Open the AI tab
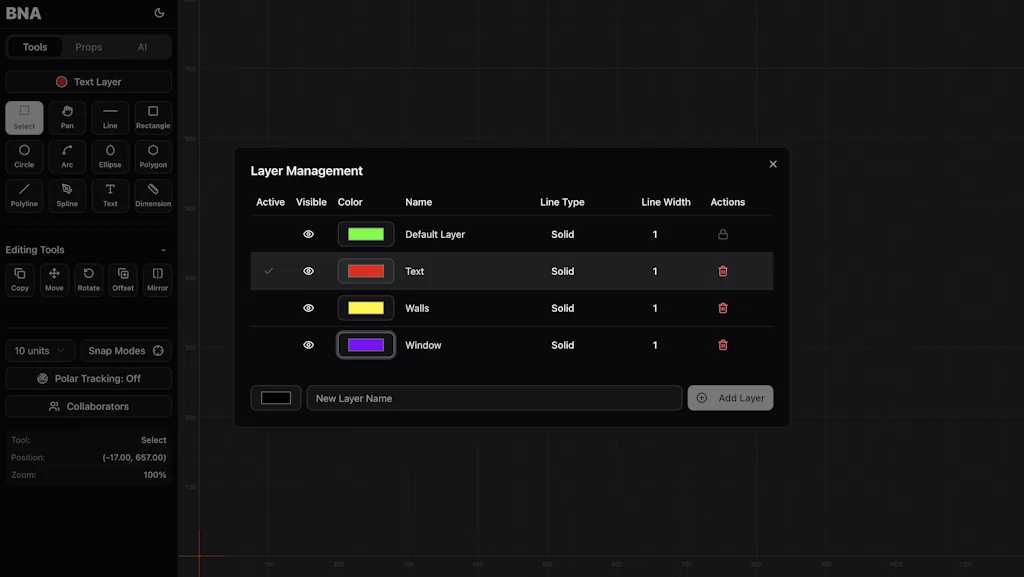Screen dimensions: 1024x577 point(142,47)
